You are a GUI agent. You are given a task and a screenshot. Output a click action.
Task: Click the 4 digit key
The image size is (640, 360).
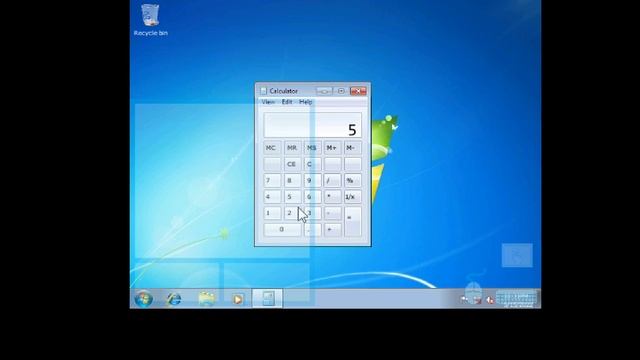coord(272,197)
